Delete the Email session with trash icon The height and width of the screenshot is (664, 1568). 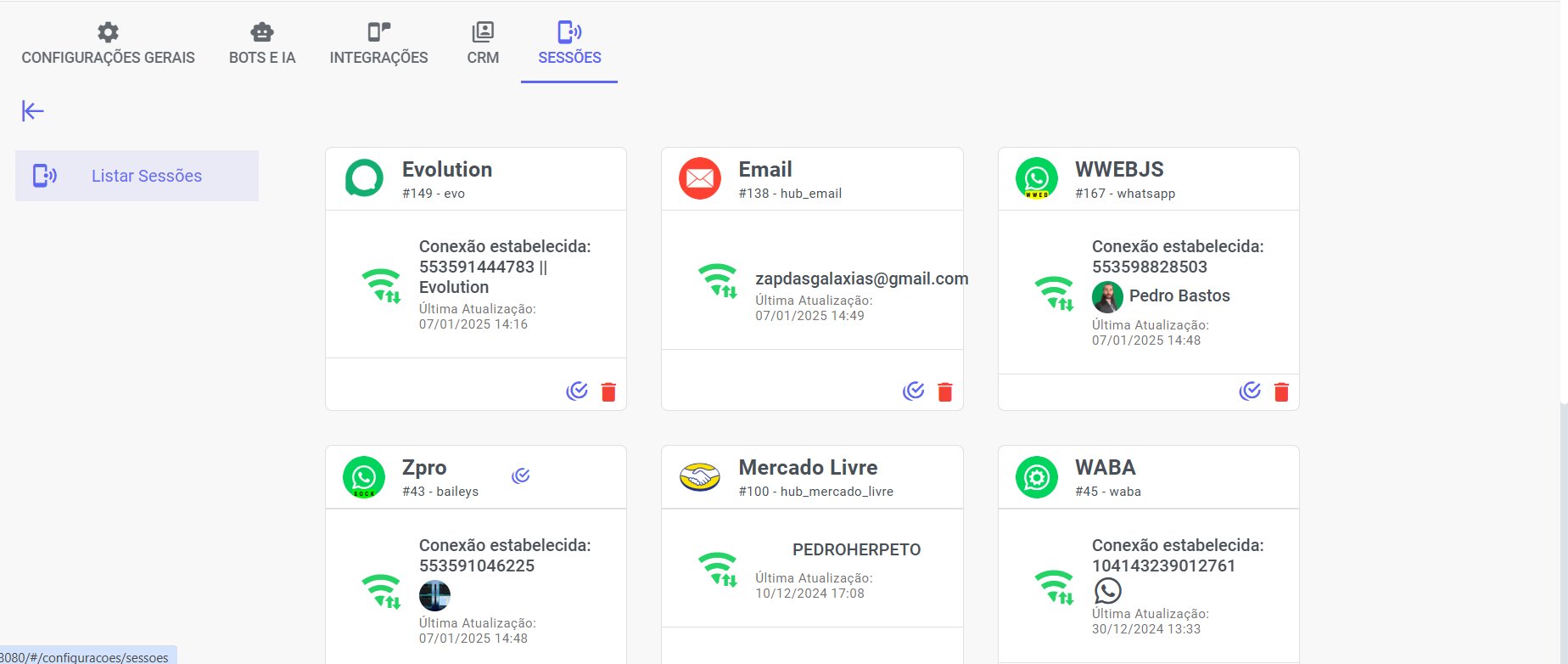(x=945, y=391)
